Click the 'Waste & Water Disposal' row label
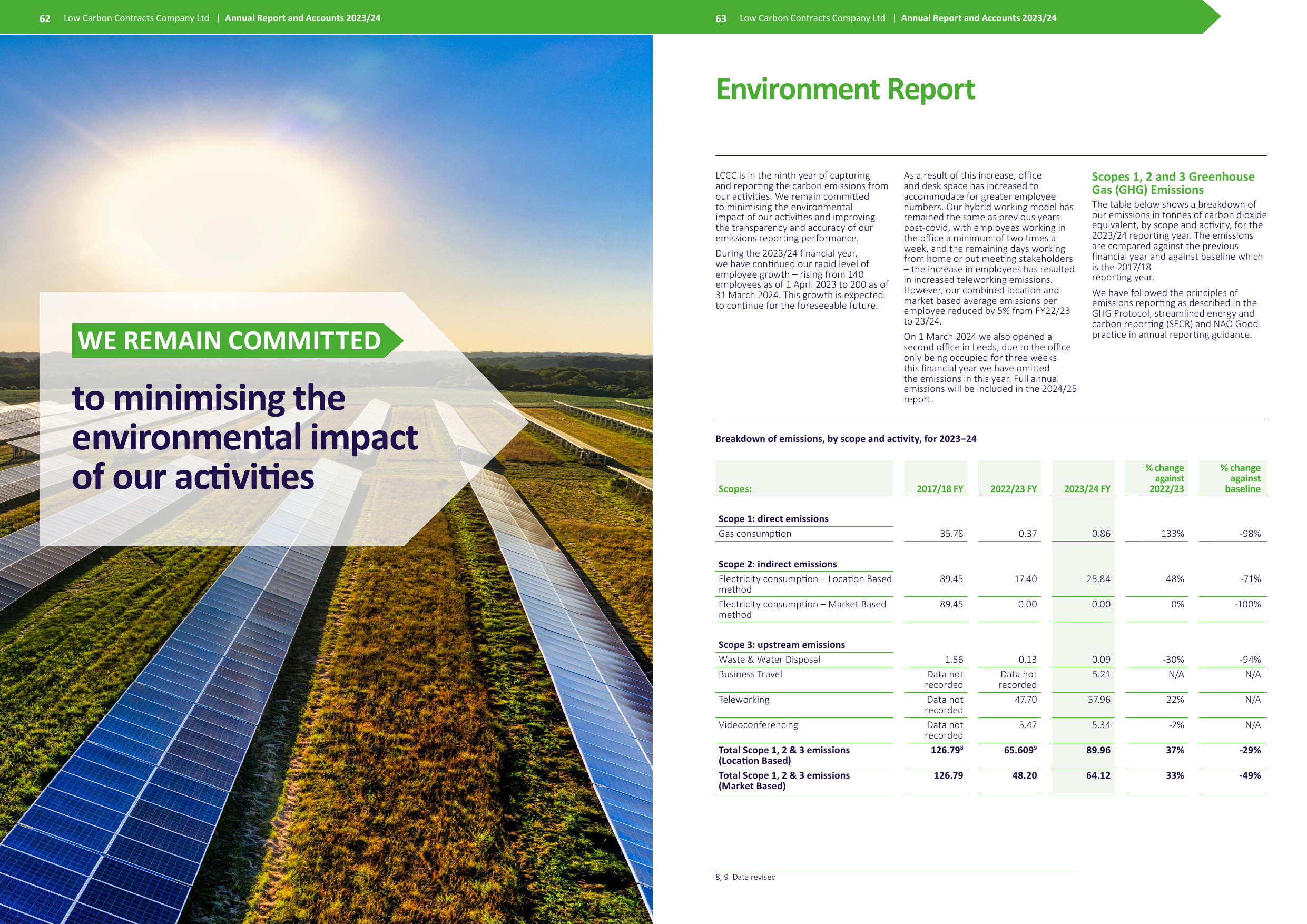The height and width of the screenshot is (924, 1307). point(769,659)
